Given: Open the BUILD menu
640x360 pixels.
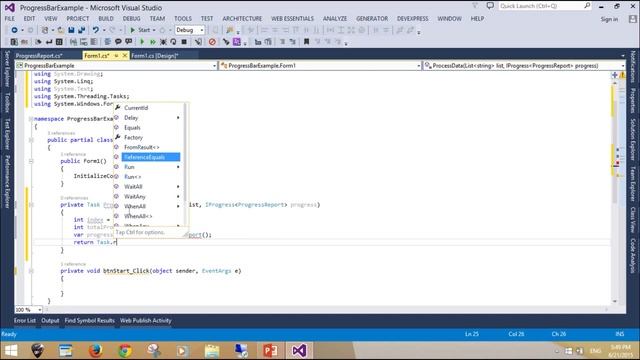Looking at the screenshot, I should (106, 19).
